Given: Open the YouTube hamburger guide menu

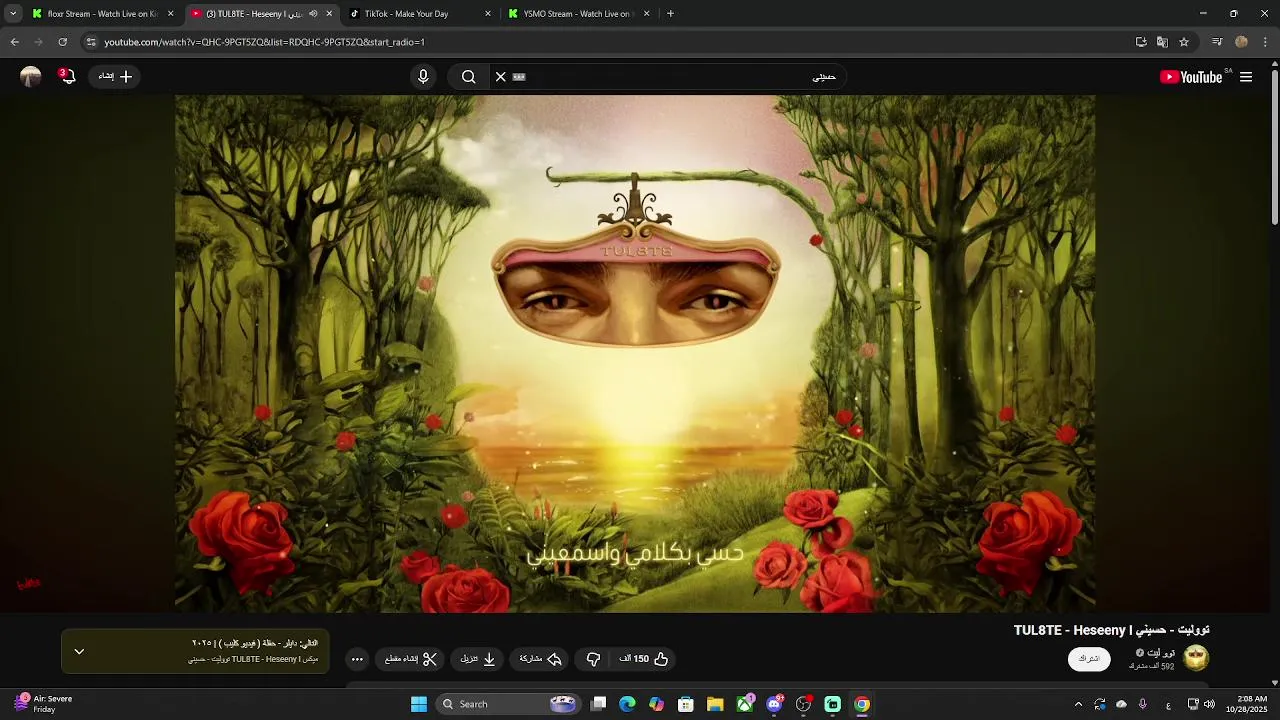Looking at the screenshot, I should tap(1246, 77).
